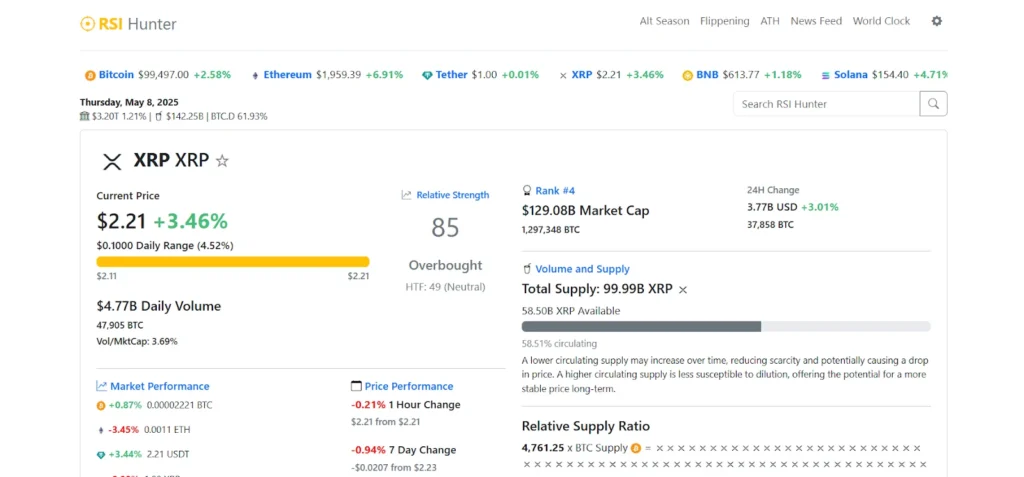Click the bank icon beside $3.20T market cap
1024x477 pixels.
[84, 116]
